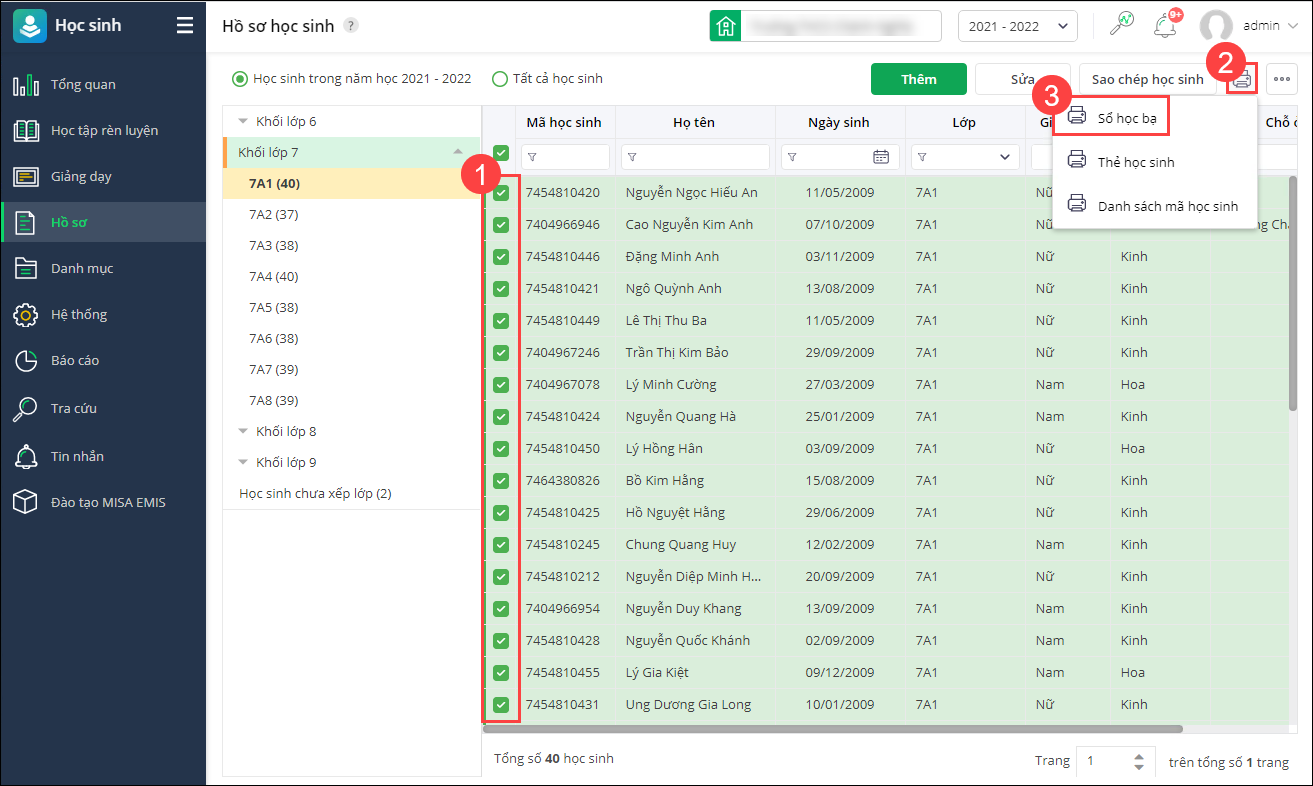The width and height of the screenshot is (1313, 786).
Task: Click the Học sinh app logo
Action: [29, 26]
